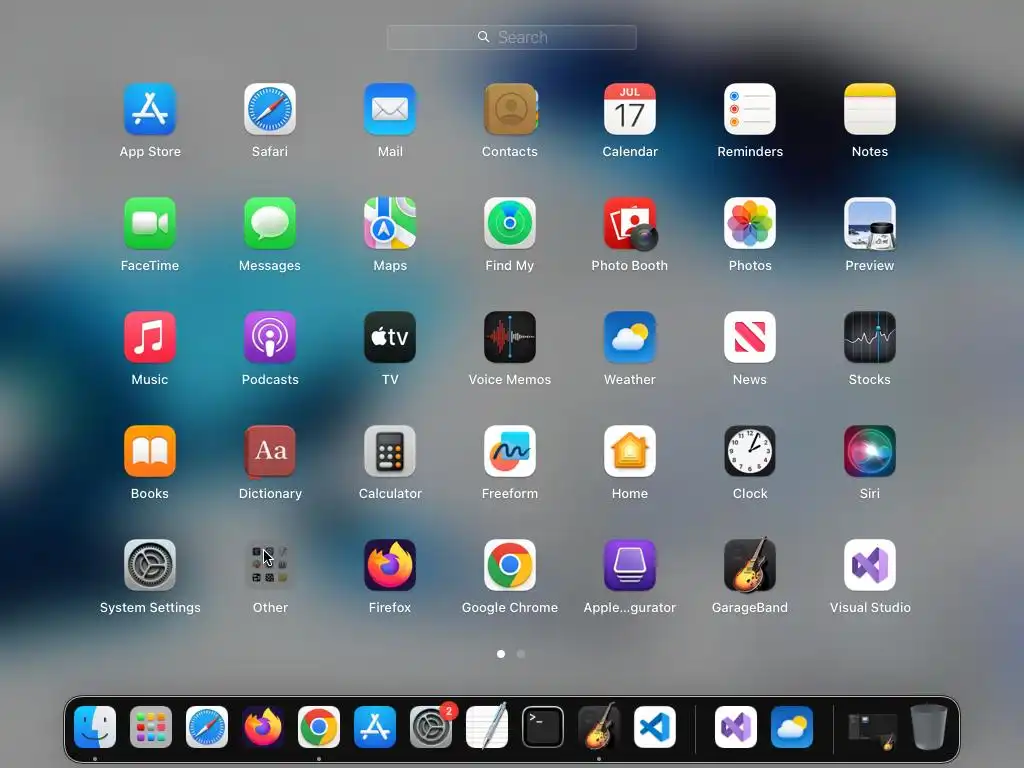Open Visual Studio Code in the Dock

click(x=655, y=727)
